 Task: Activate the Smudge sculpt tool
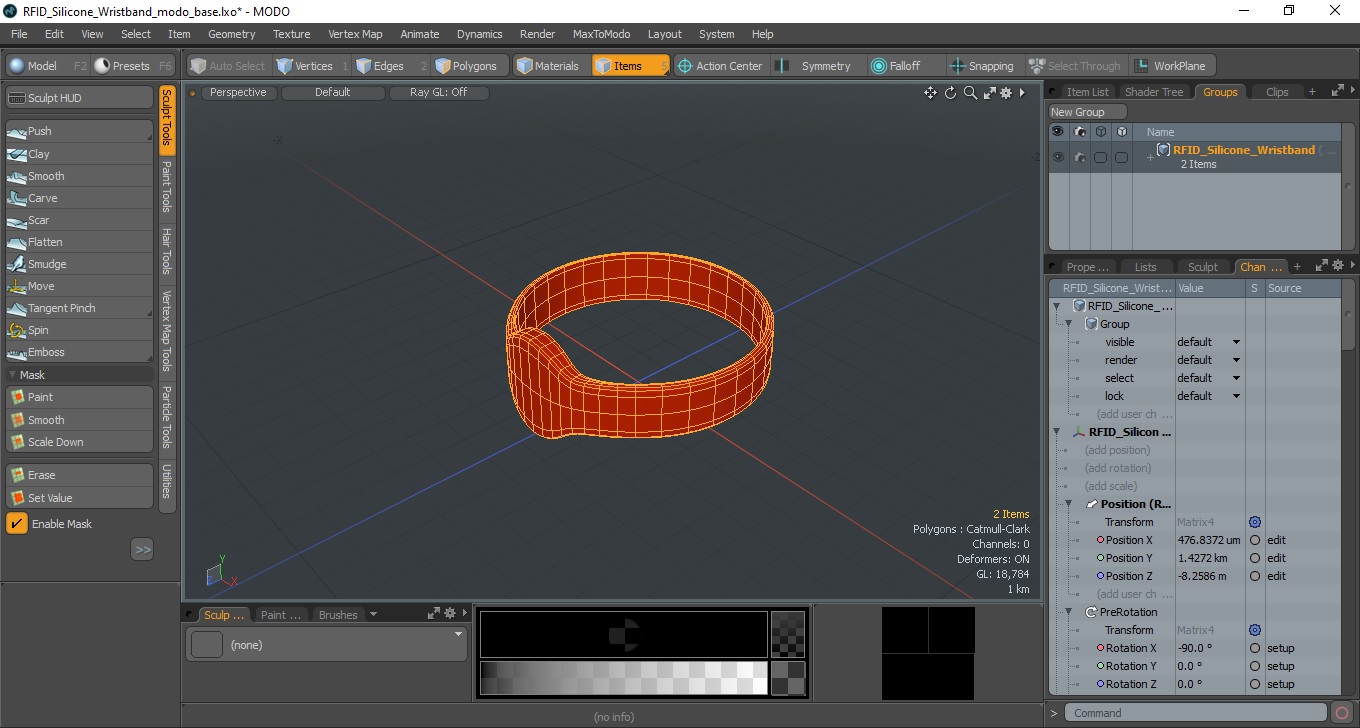[79, 264]
